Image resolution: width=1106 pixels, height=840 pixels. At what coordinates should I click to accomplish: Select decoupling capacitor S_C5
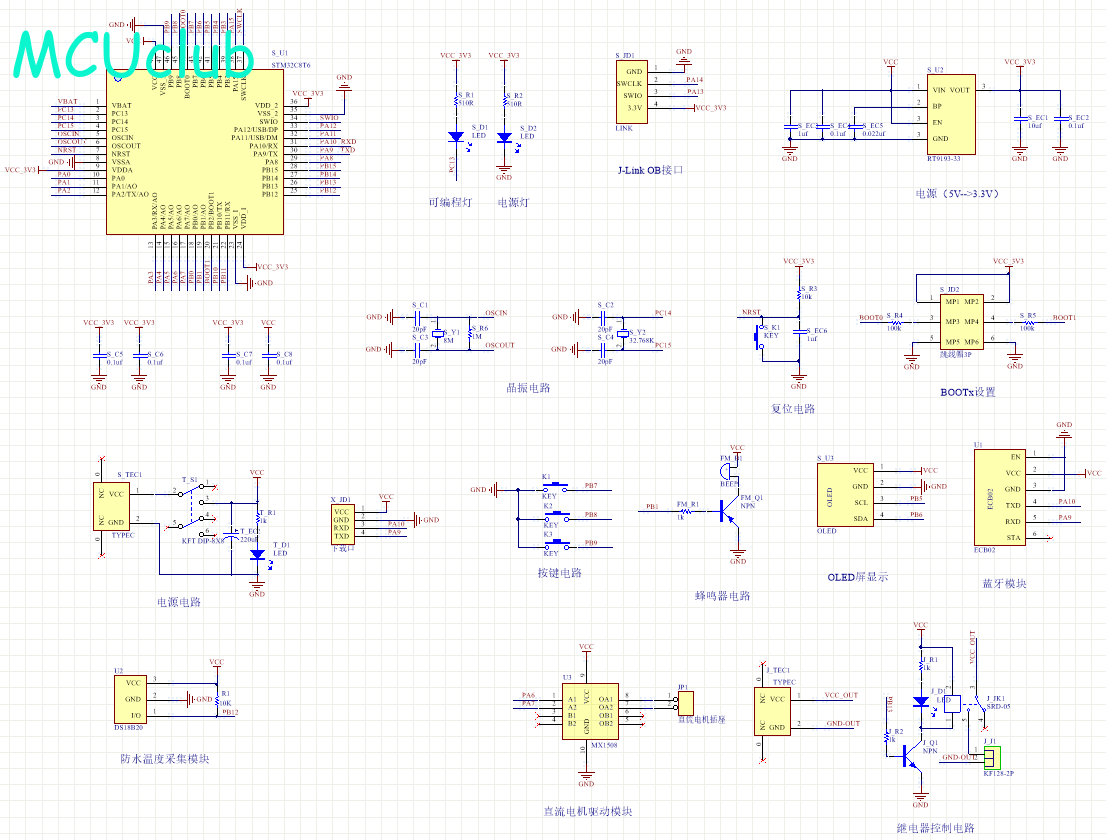(x=99, y=356)
